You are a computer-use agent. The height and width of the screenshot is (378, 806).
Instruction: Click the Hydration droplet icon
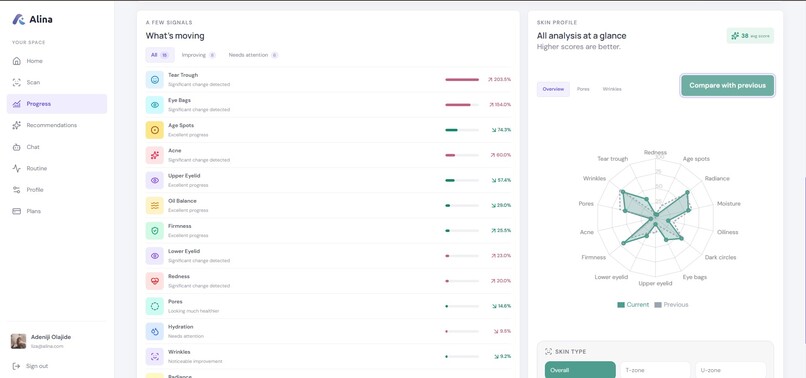click(155, 332)
